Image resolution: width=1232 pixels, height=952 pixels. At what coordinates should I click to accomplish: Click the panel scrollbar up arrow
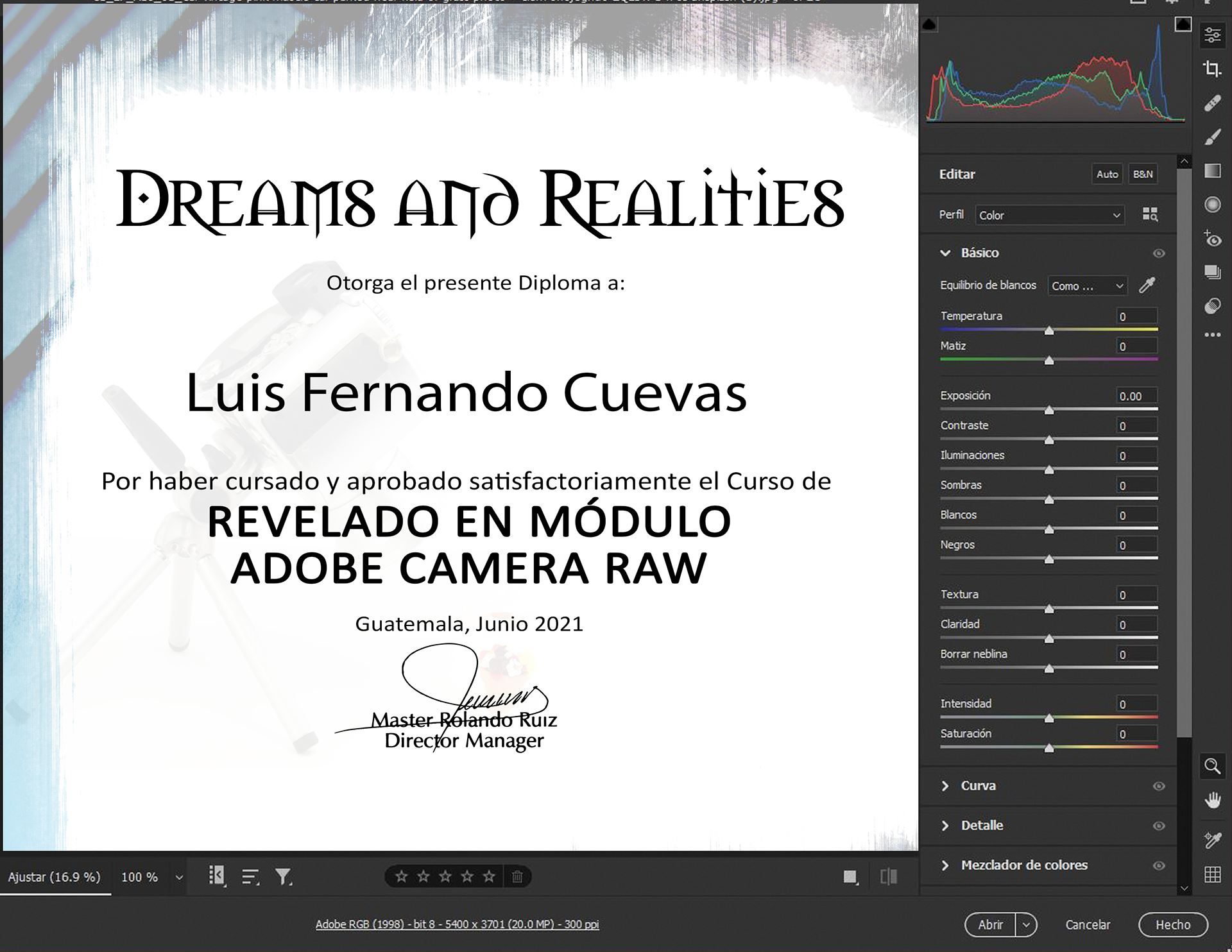(1185, 161)
